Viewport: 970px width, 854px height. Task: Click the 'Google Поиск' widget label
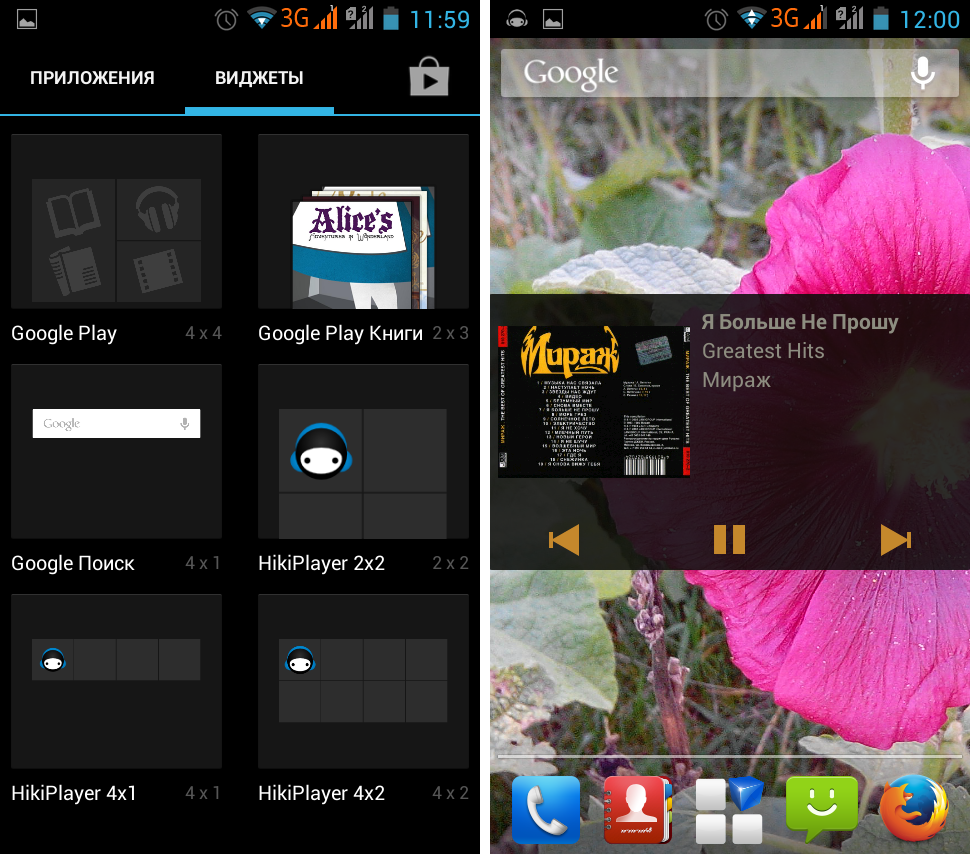coord(72,563)
